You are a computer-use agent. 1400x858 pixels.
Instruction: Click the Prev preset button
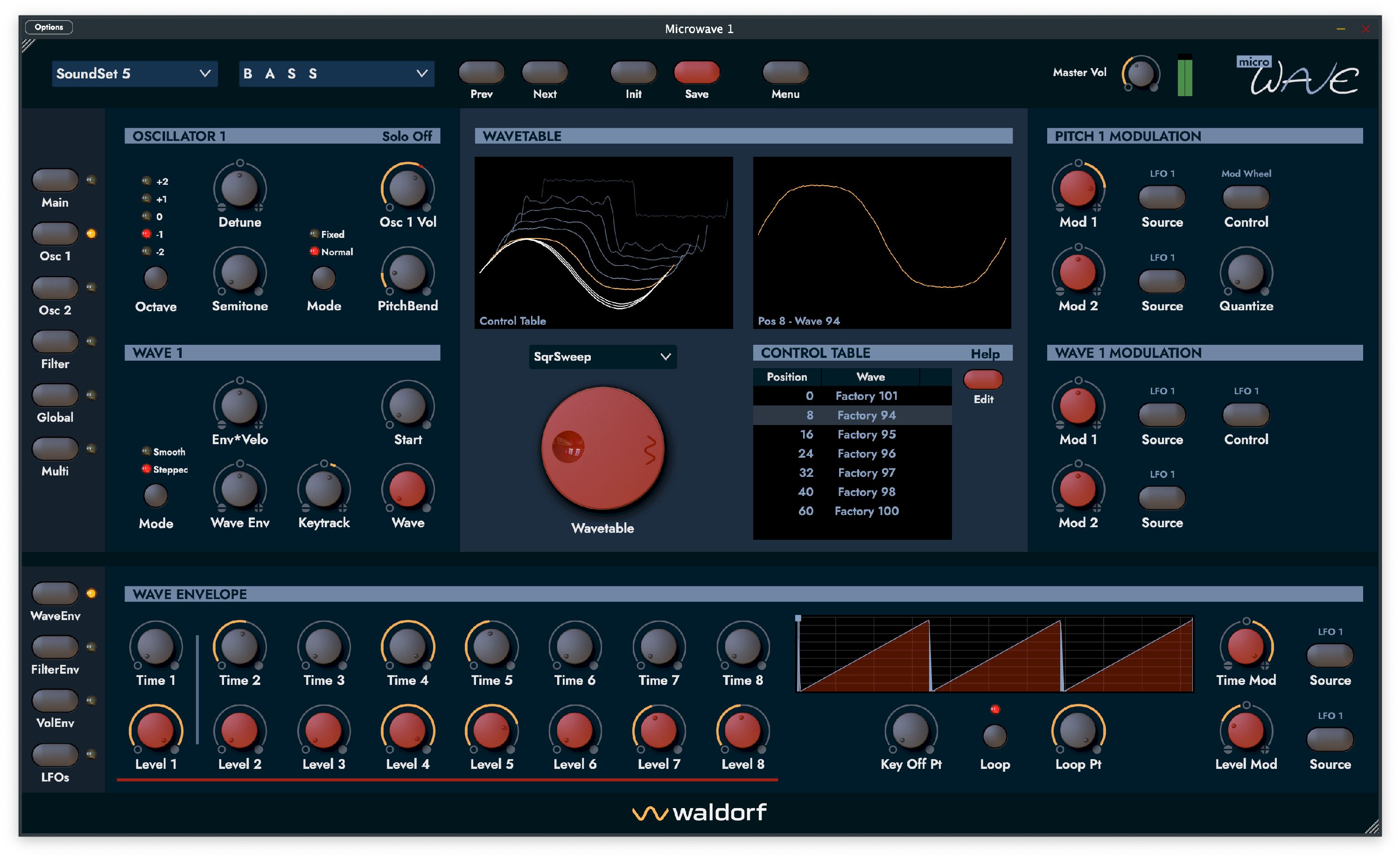481,72
